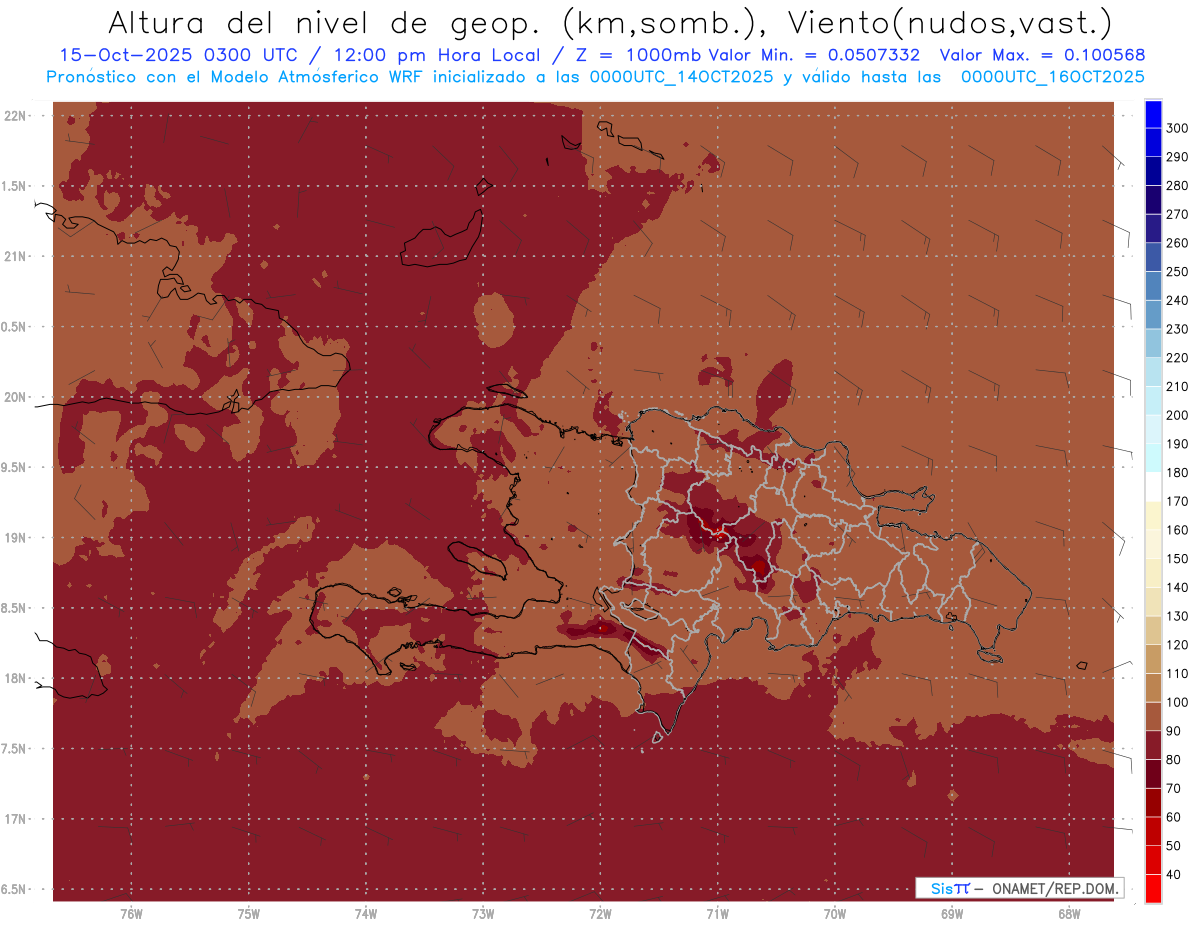Click the SisPI ONAMET/REP.DOM. credit label

(1019, 888)
